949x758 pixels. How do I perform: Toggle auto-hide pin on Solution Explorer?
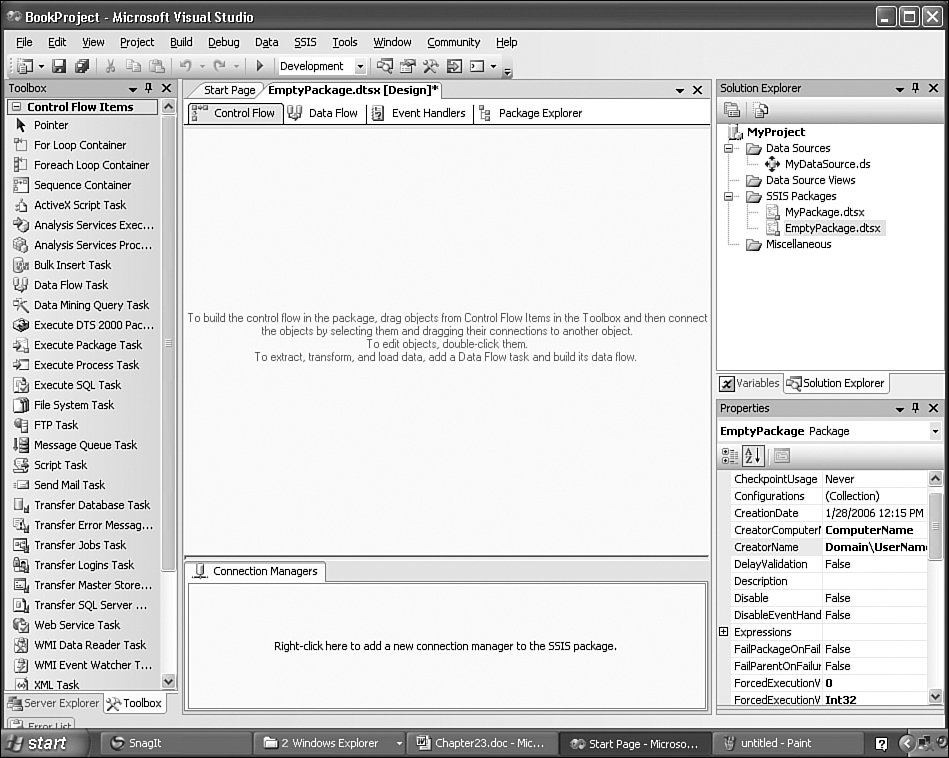pyautogui.click(x=916, y=88)
